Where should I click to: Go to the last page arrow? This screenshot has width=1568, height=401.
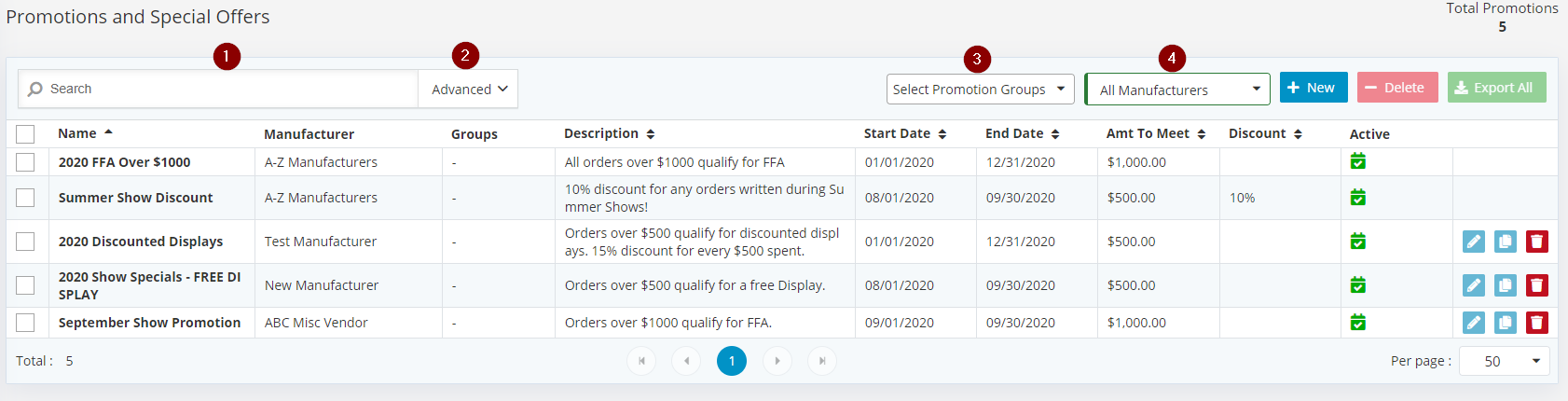[821, 361]
